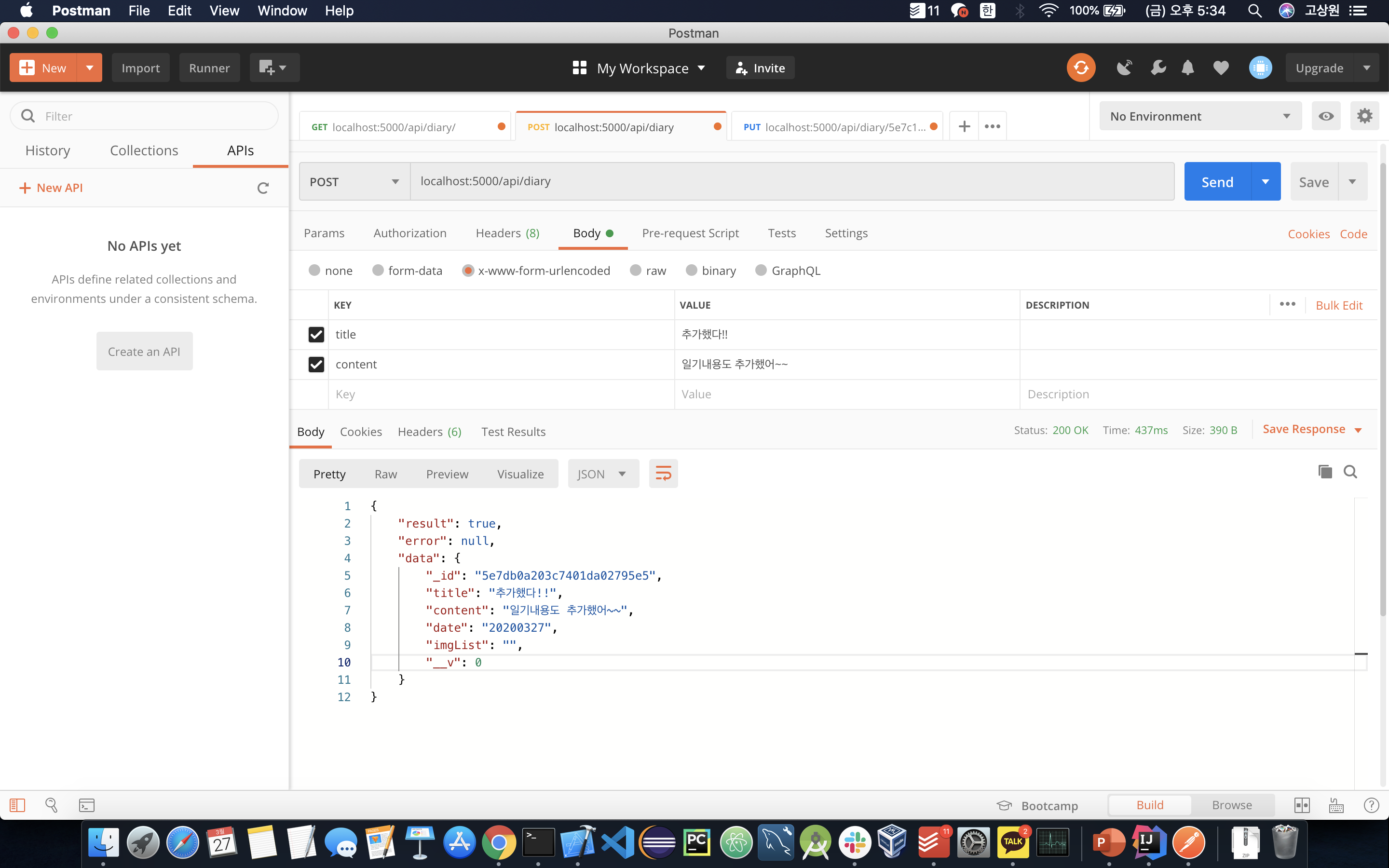This screenshot has width=1389, height=868.
Task: Switch to the Authorization tab
Action: [x=410, y=233]
